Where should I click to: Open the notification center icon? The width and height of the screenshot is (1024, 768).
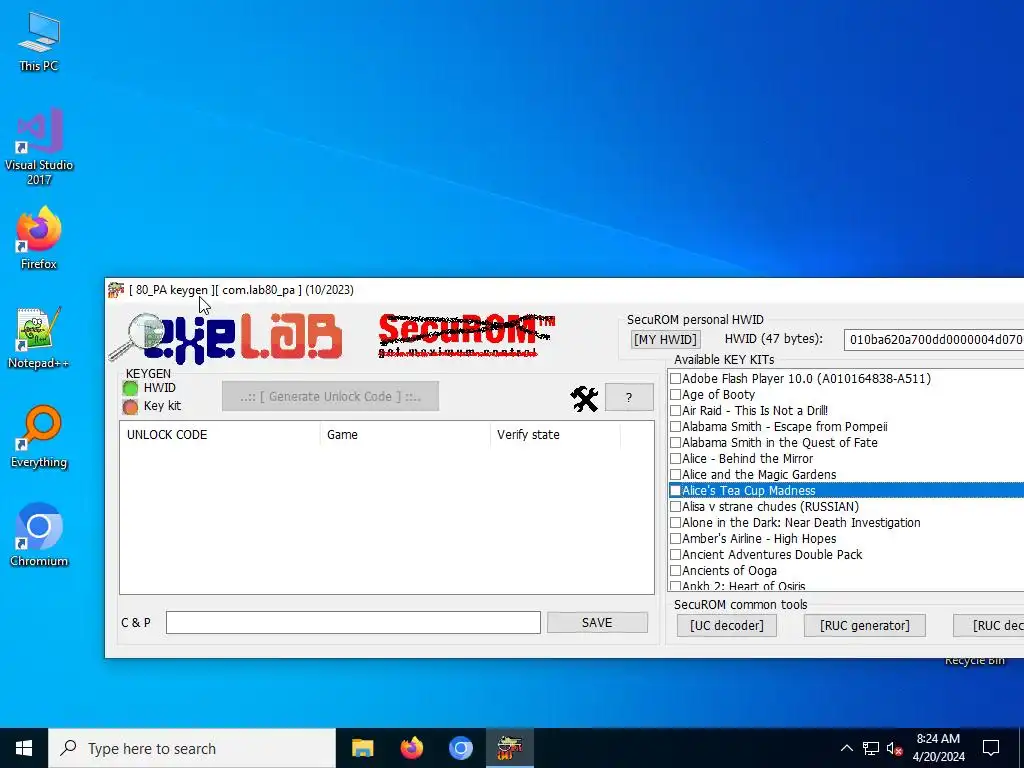click(991, 748)
